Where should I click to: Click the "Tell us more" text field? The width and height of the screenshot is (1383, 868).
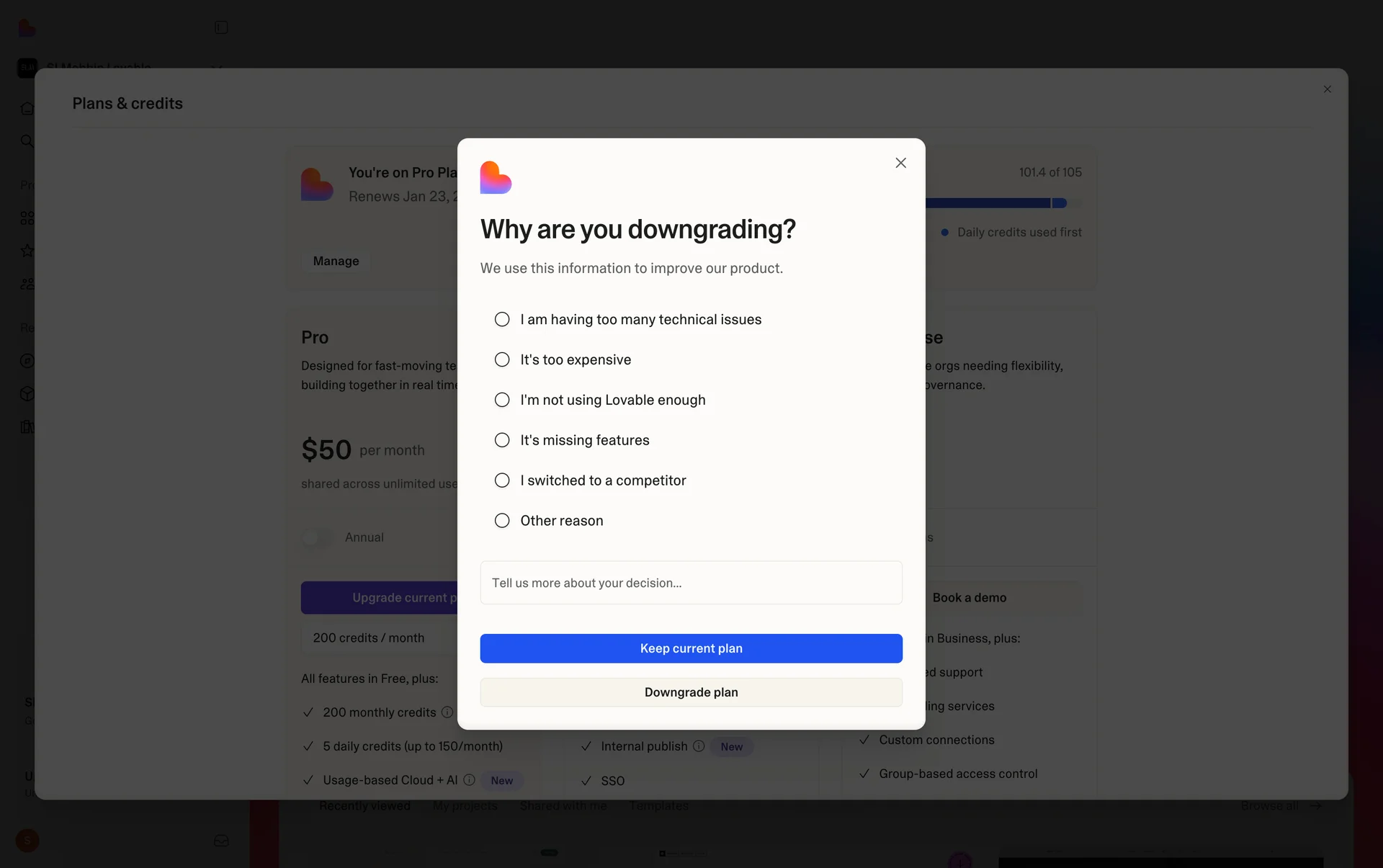[691, 583]
